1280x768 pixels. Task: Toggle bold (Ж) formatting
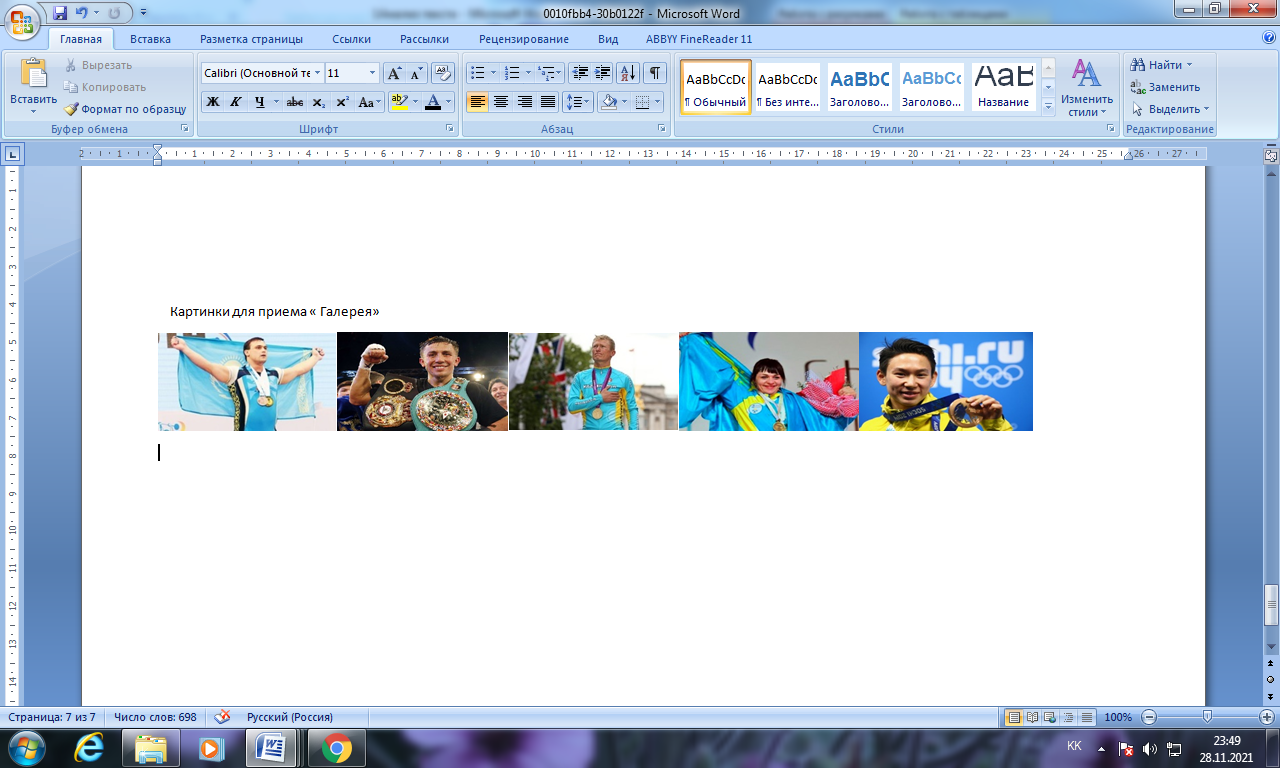coord(213,102)
